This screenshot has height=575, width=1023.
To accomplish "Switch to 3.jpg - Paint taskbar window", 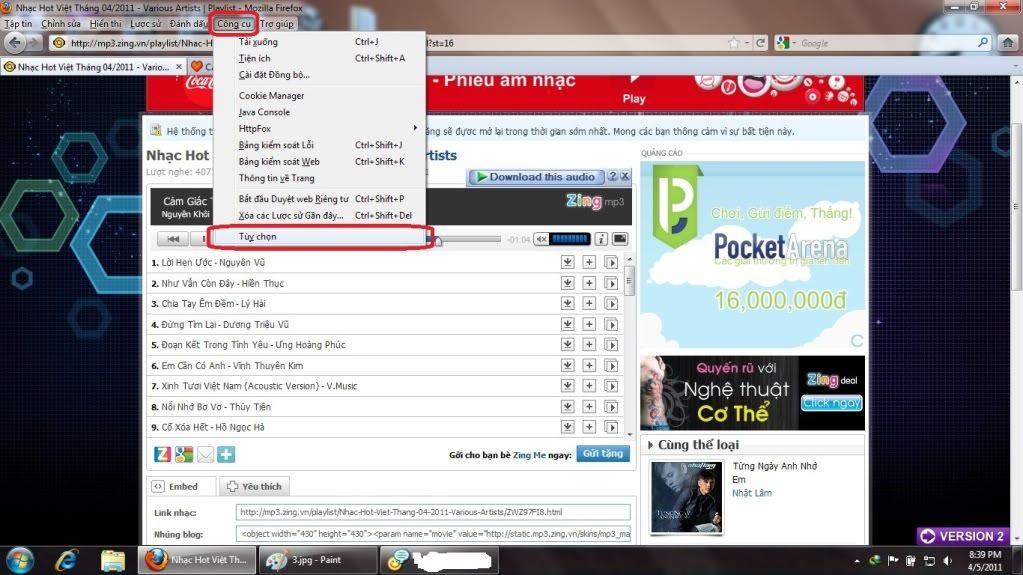I will [x=316, y=560].
